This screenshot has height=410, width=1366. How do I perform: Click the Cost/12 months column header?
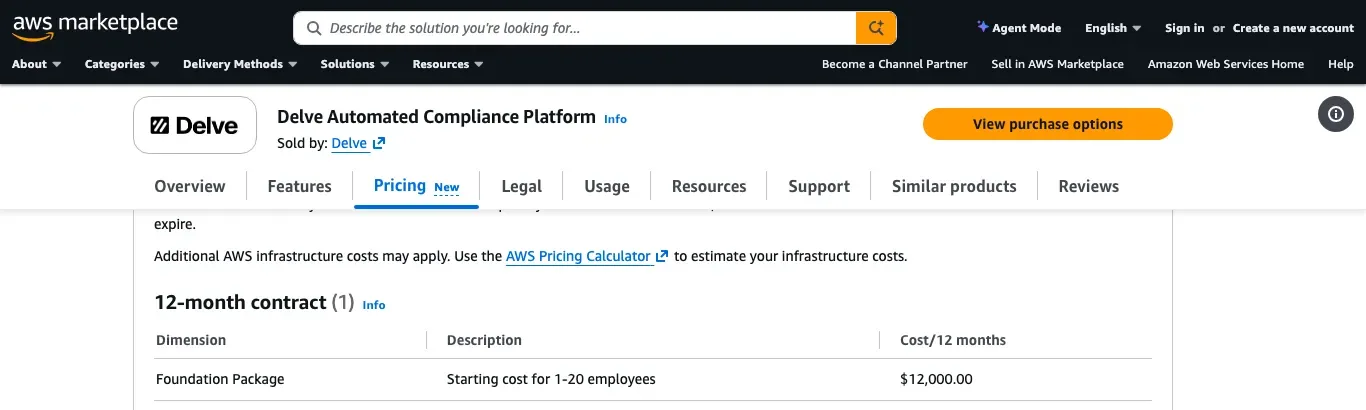pyautogui.click(x=953, y=340)
